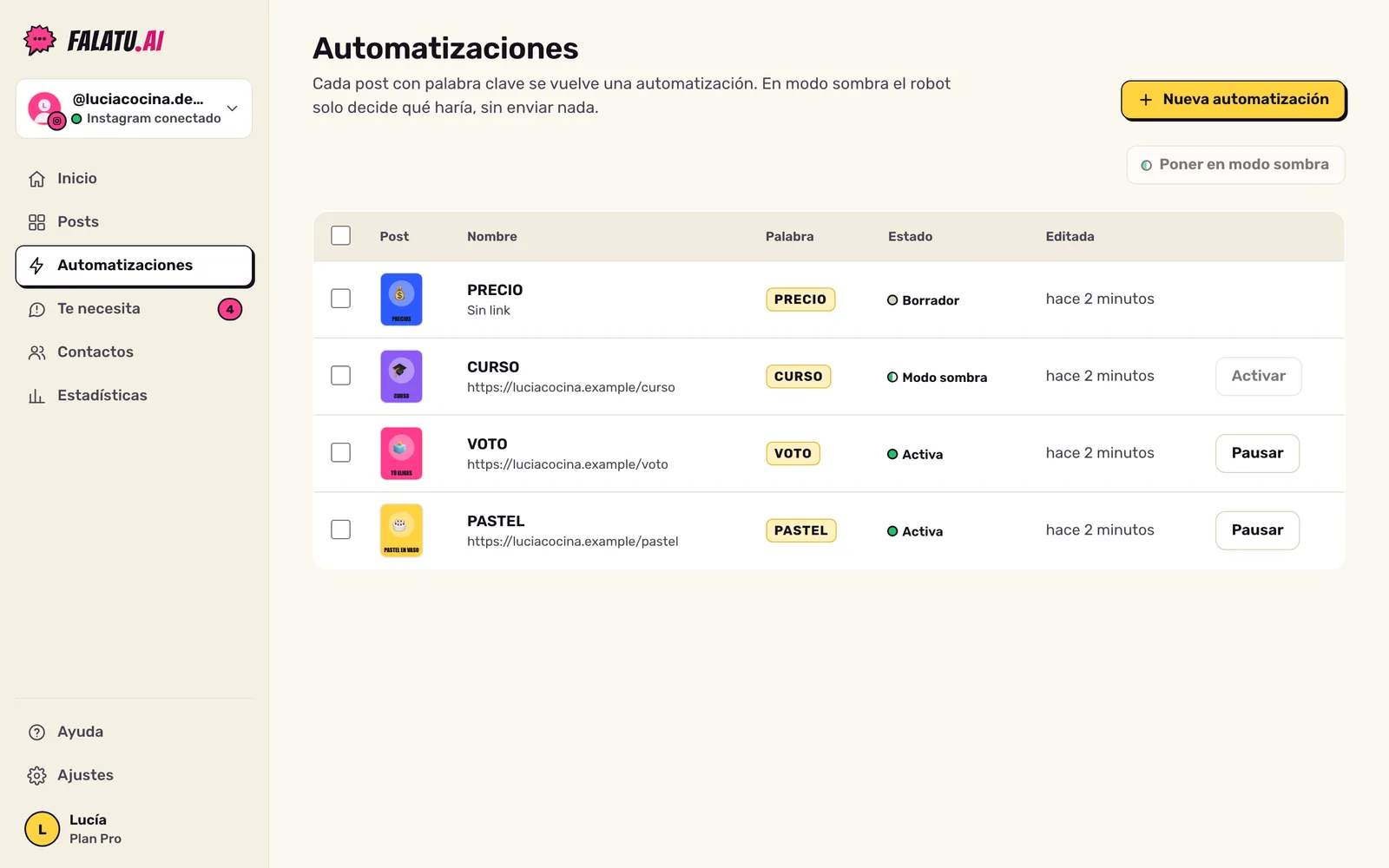Expand the @luciacocina account switcher
The width and height of the screenshot is (1389, 868).
coord(134,108)
